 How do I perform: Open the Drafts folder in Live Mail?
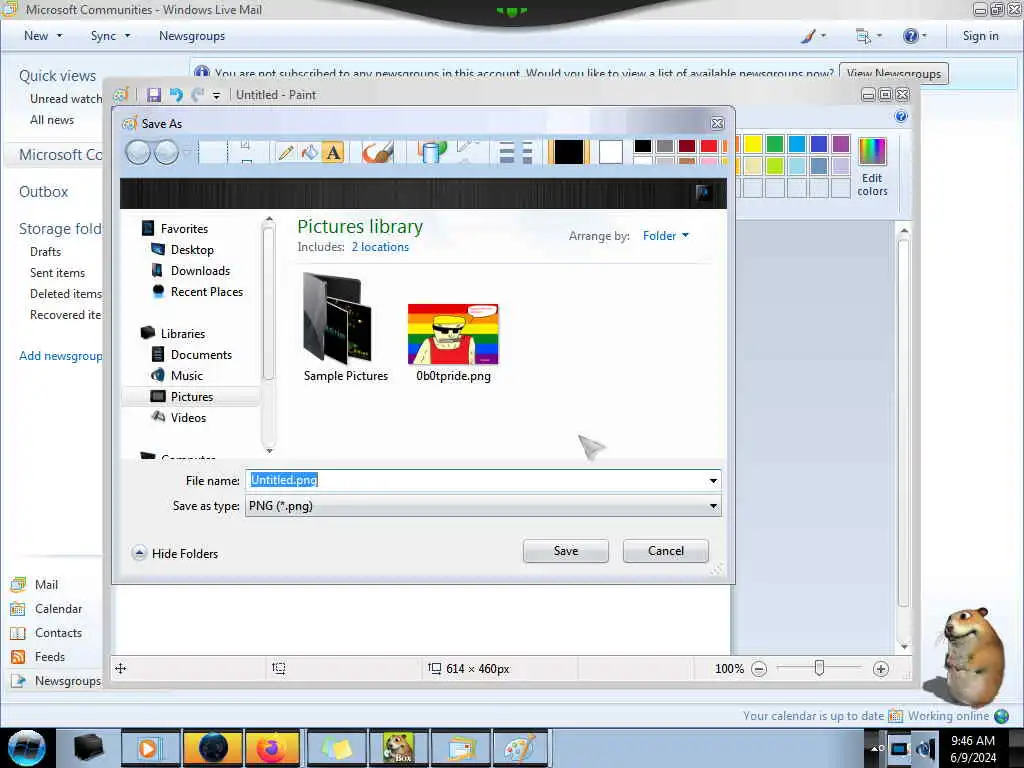(x=45, y=251)
